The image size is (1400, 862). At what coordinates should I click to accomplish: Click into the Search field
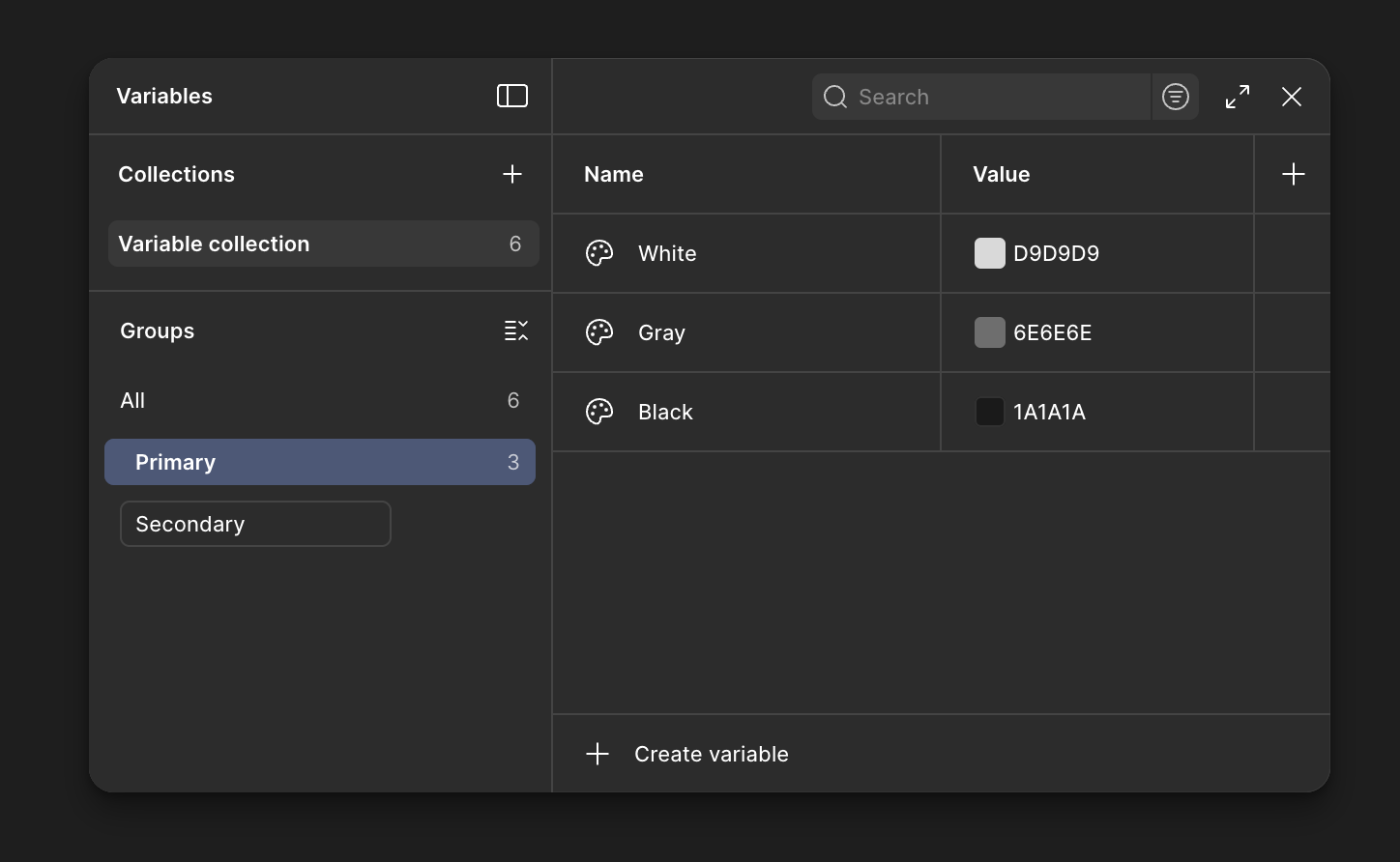[x=996, y=97]
